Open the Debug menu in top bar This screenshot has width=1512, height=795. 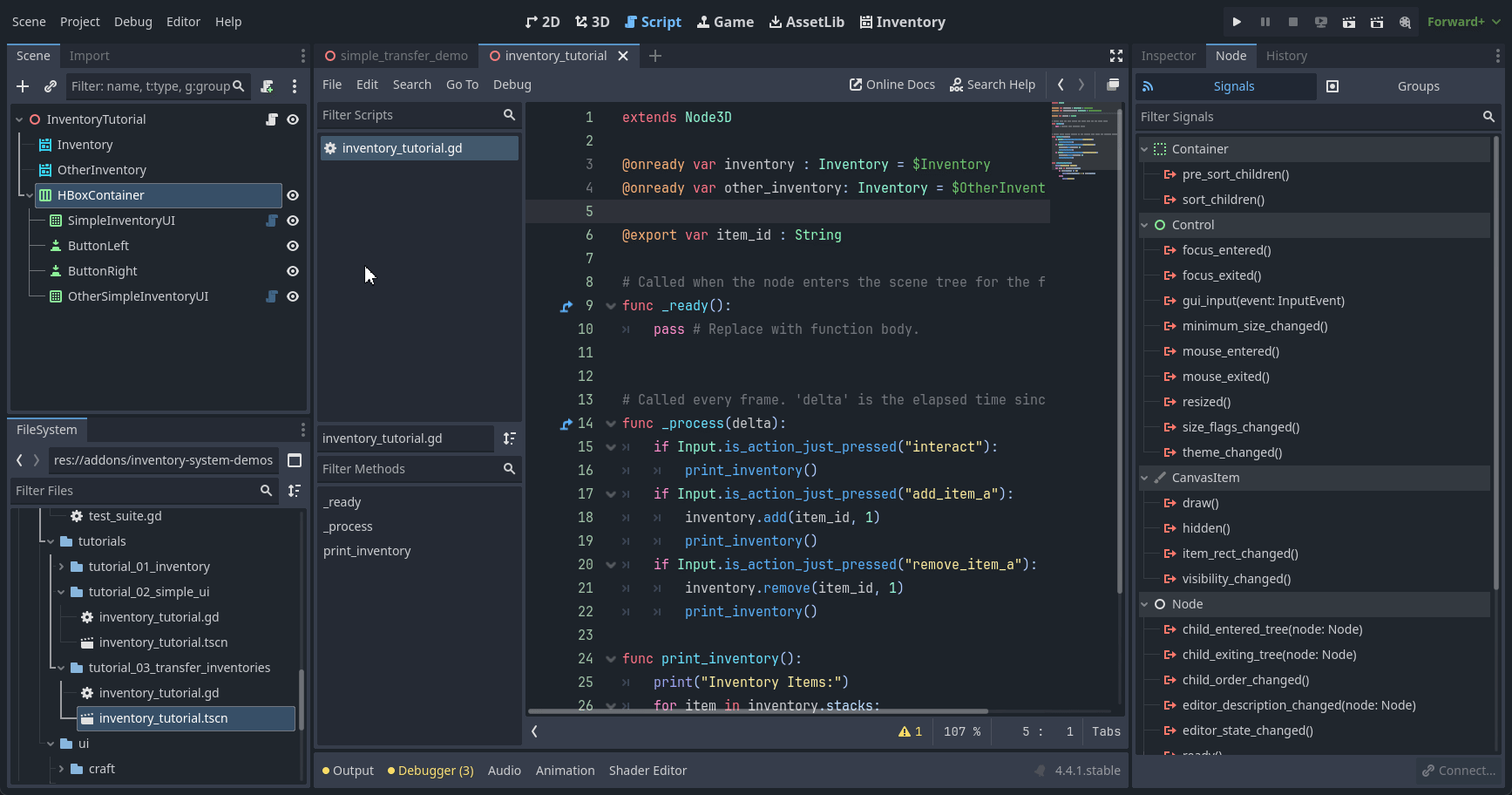(132, 22)
